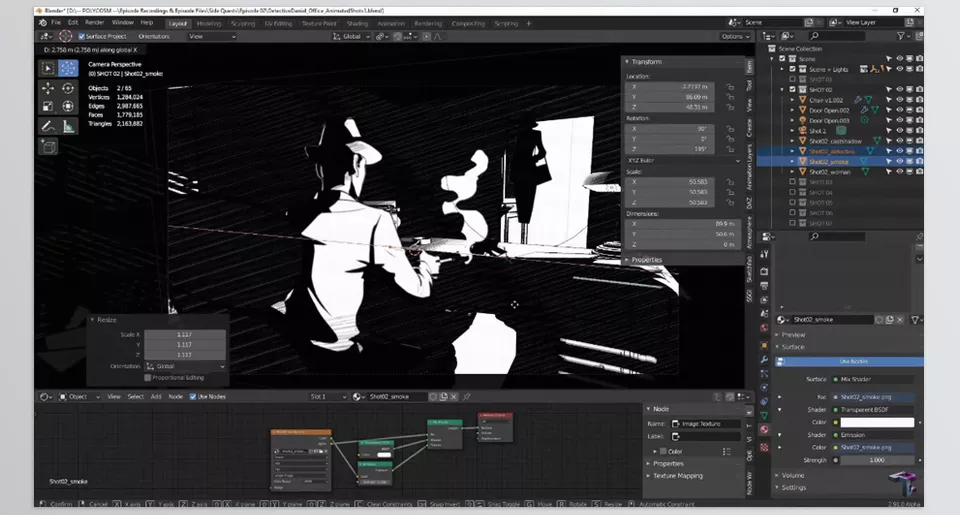The image size is (960, 515).
Task: Select the Move tool in viewport toolbar
Action: click(x=47, y=88)
